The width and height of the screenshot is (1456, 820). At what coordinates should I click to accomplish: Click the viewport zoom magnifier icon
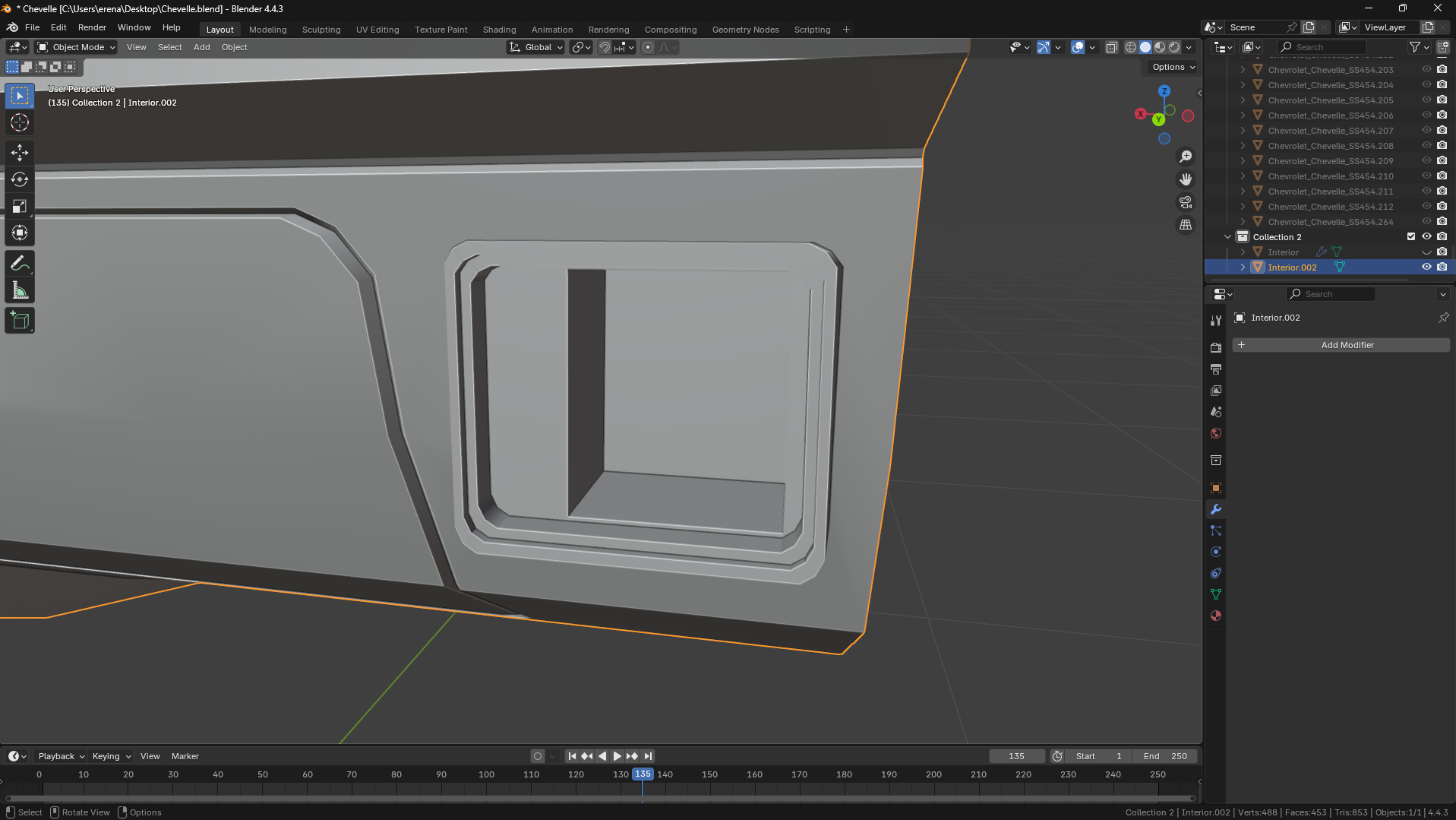[1186, 157]
